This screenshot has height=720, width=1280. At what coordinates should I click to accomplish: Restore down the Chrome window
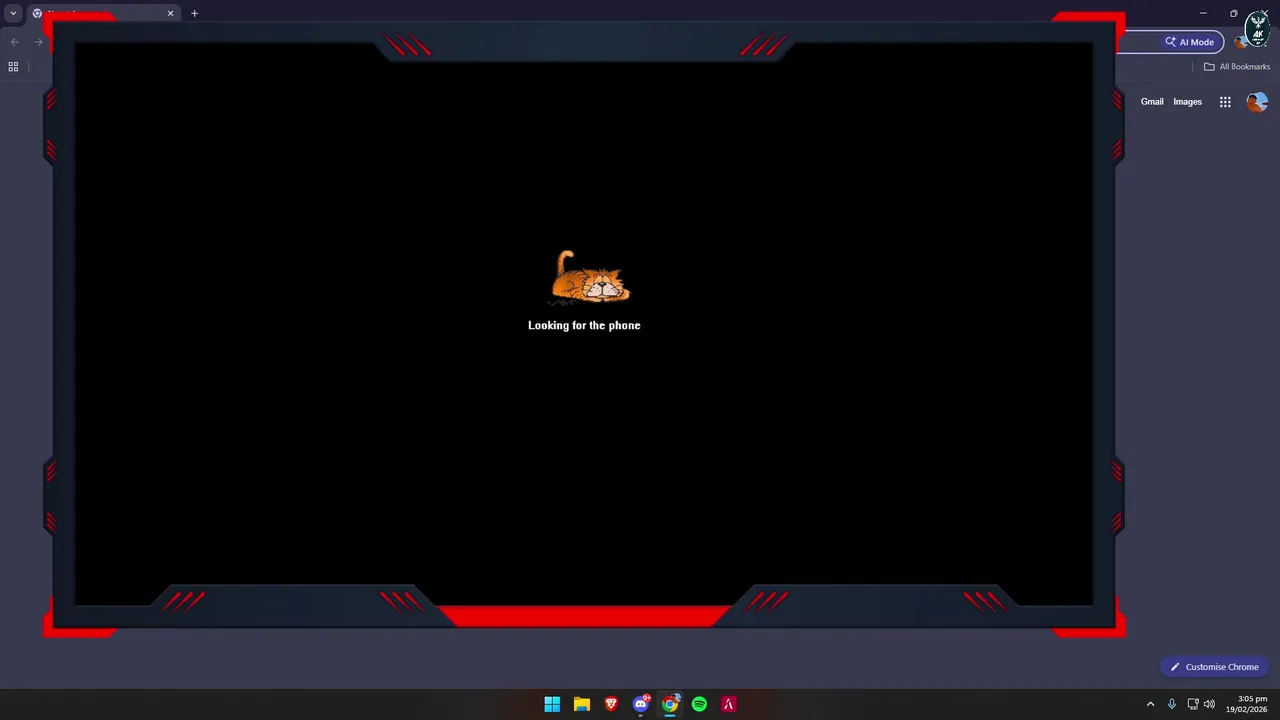click(x=1233, y=13)
